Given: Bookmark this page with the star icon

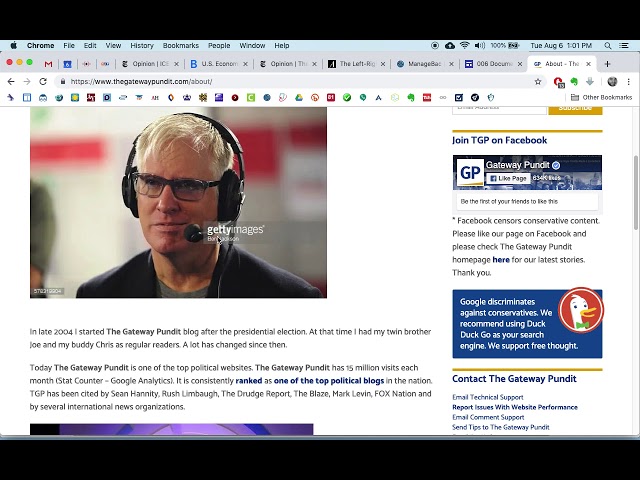Looking at the screenshot, I should [x=538, y=82].
